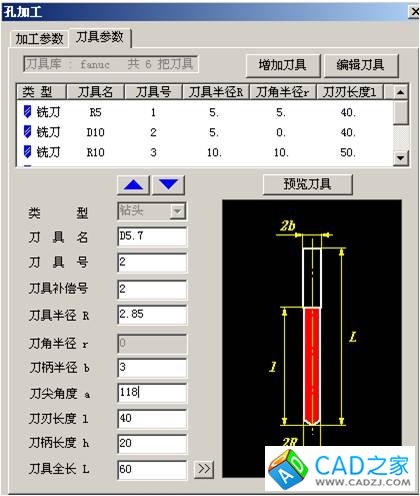This screenshot has width=420, height=496.
Task: Click the 编辑刀具 button
Action: pos(360,65)
